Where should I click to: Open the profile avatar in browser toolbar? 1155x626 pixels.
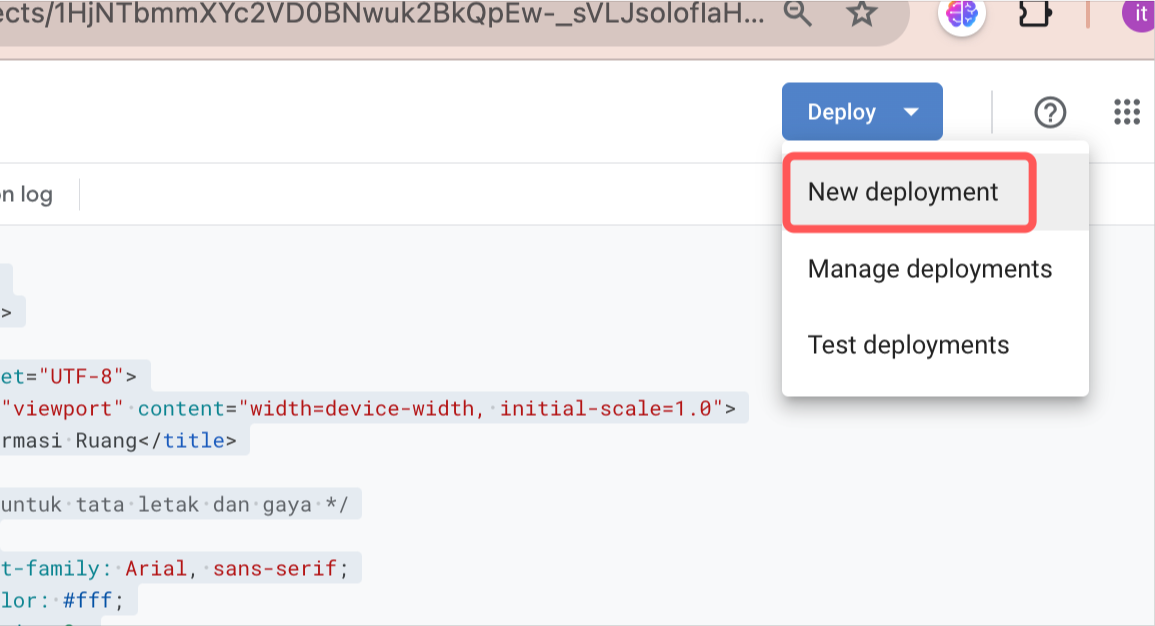(x=1139, y=15)
